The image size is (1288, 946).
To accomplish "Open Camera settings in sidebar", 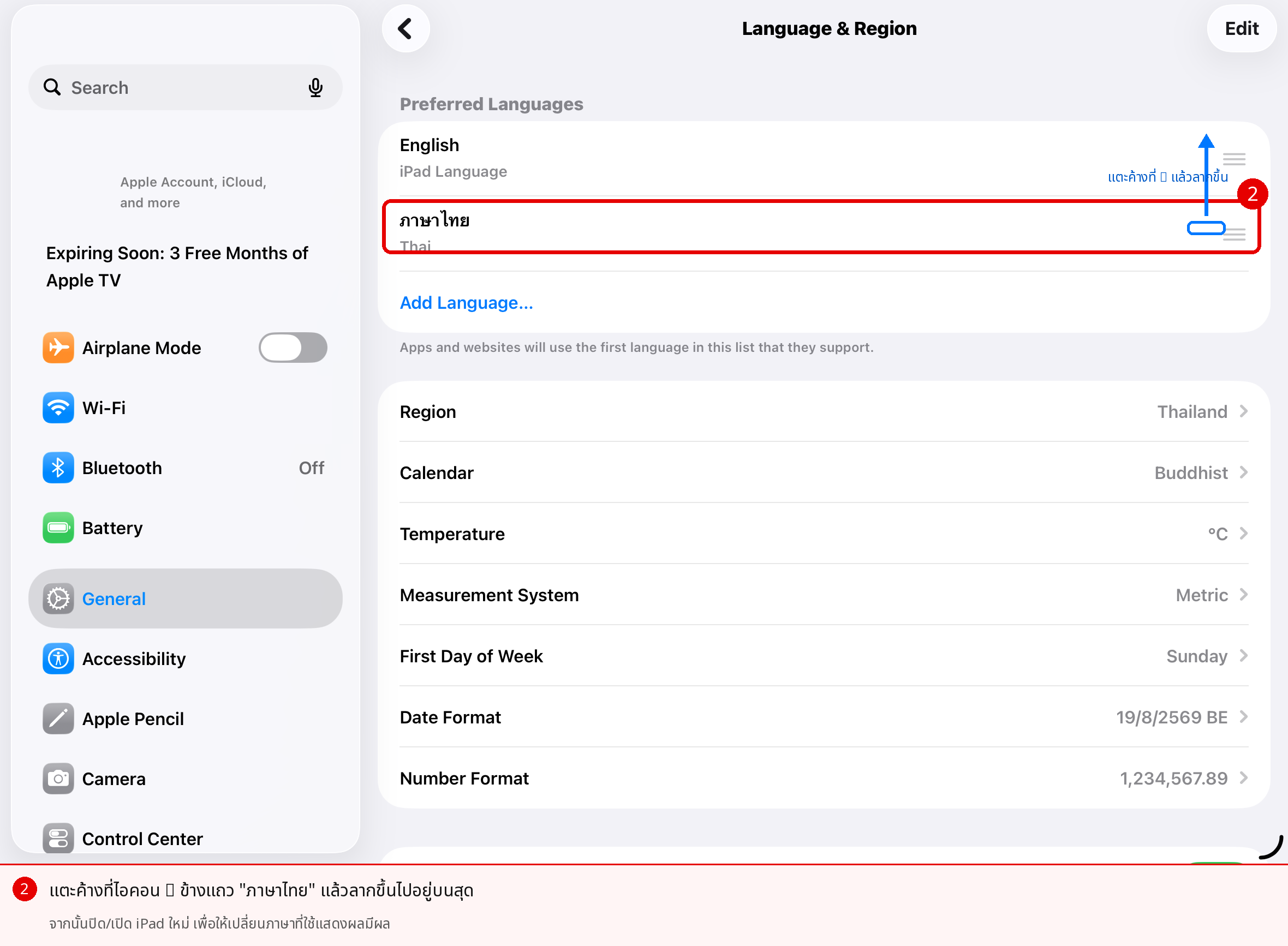I will [185, 779].
